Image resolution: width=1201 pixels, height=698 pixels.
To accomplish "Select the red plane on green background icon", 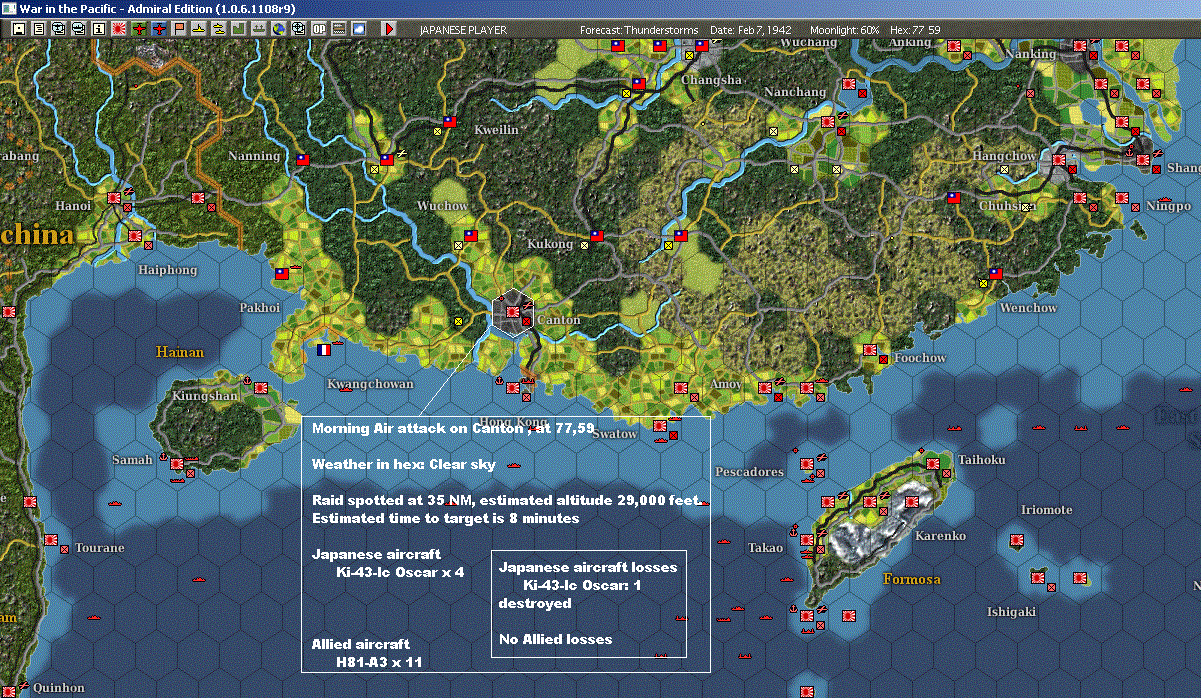I will pos(138,29).
